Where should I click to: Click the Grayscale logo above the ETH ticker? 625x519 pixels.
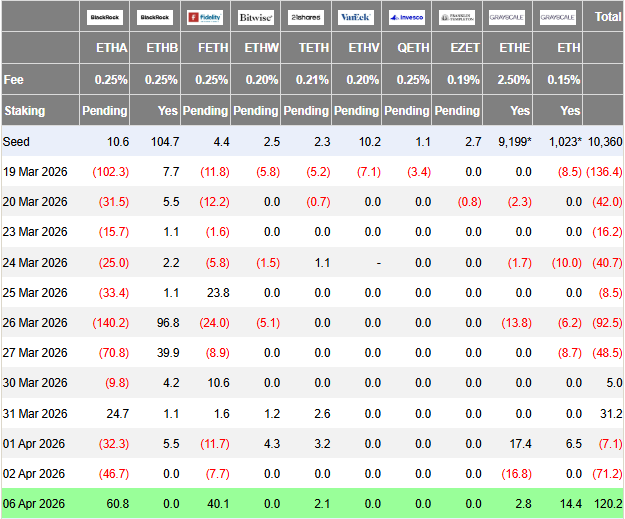pyautogui.click(x=558, y=17)
